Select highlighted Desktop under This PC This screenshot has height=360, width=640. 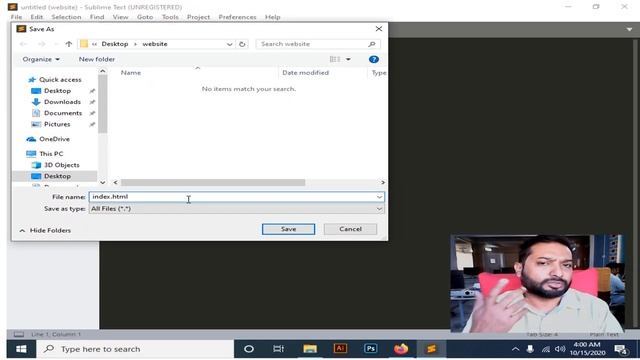click(x=57, y=176)
